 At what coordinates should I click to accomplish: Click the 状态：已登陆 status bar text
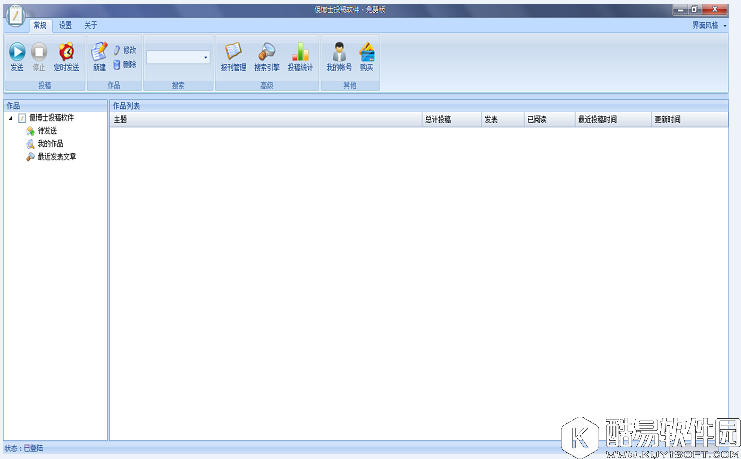[24, 448]
